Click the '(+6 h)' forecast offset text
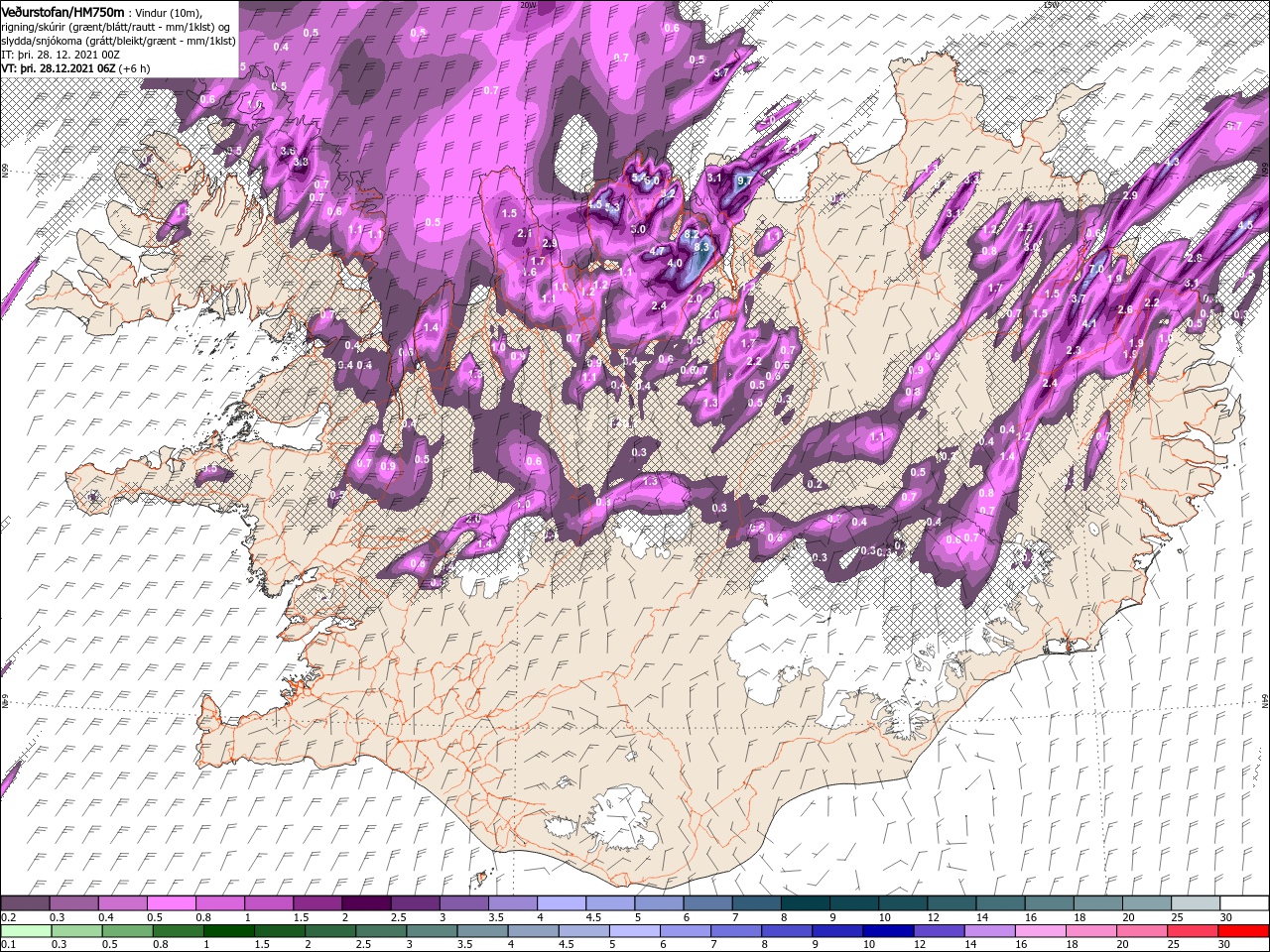Viewport: 1270px width, 952px height. (x=134, y=67)
